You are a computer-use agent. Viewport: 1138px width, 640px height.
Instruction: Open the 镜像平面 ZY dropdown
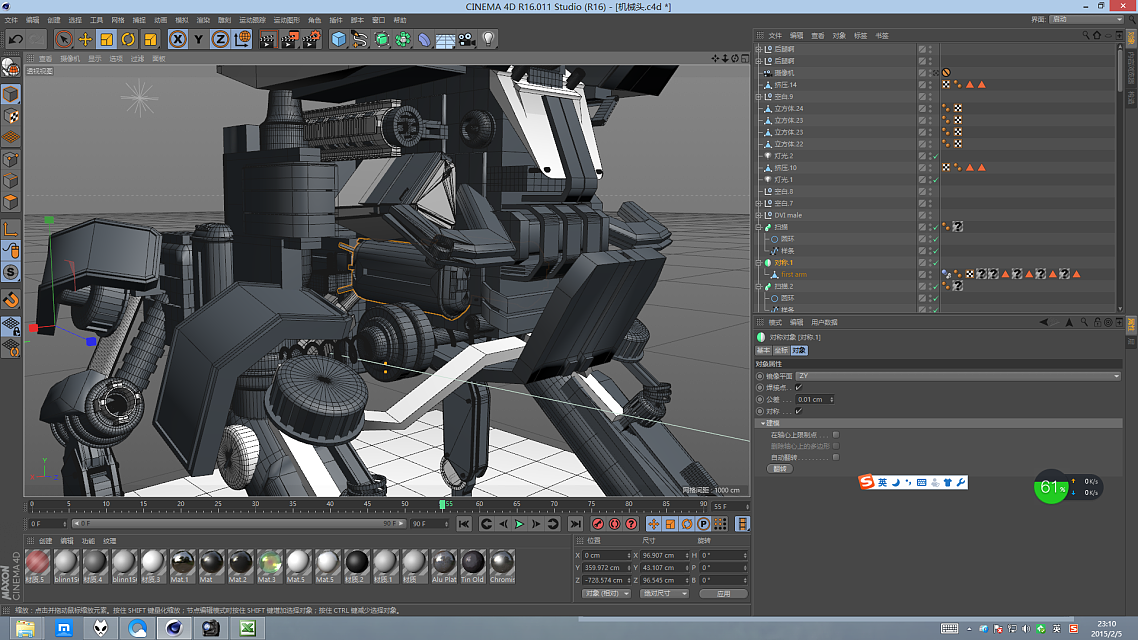click(958, 376)
